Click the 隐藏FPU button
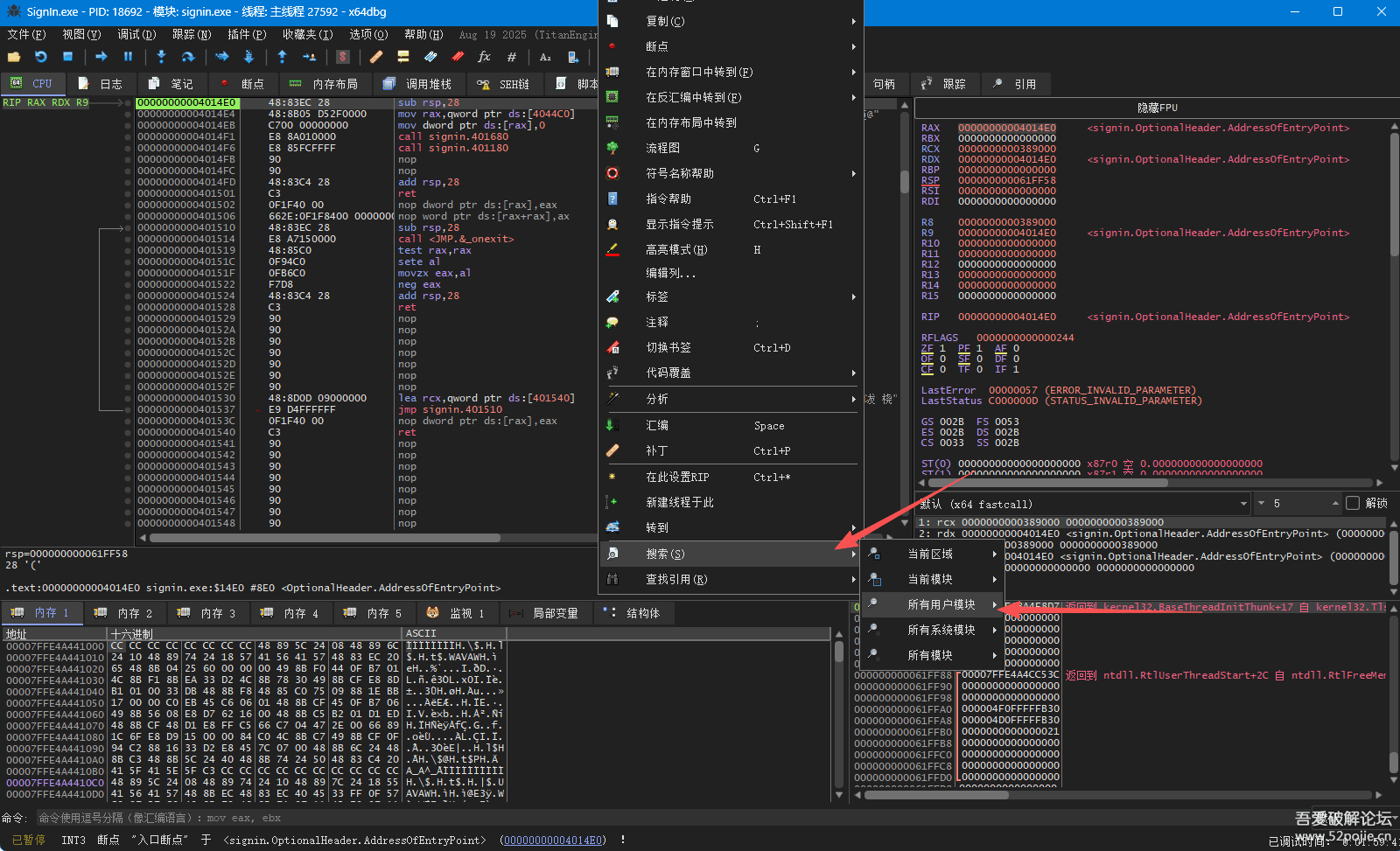This screenshot has width=1400, height=851. (x=1157, y=108)
